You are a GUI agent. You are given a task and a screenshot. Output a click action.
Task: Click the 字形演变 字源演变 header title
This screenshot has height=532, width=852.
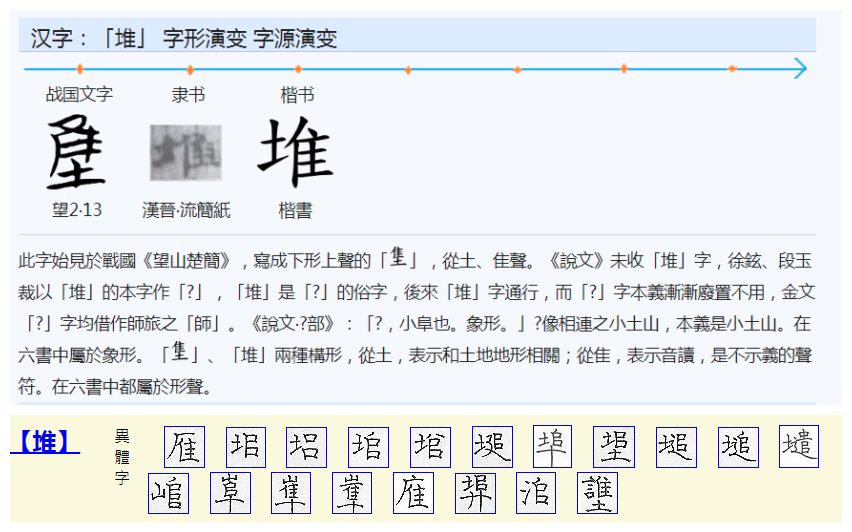pos(250,39)
